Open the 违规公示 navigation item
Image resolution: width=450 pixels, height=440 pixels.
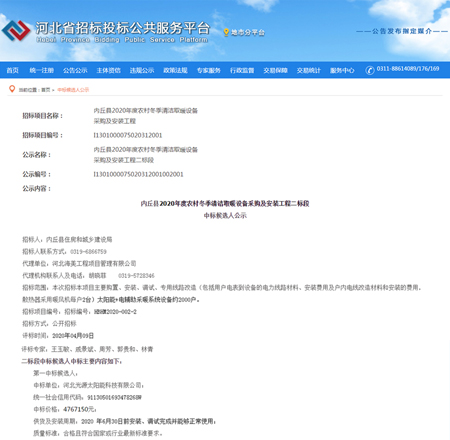(x=142, y=70)
